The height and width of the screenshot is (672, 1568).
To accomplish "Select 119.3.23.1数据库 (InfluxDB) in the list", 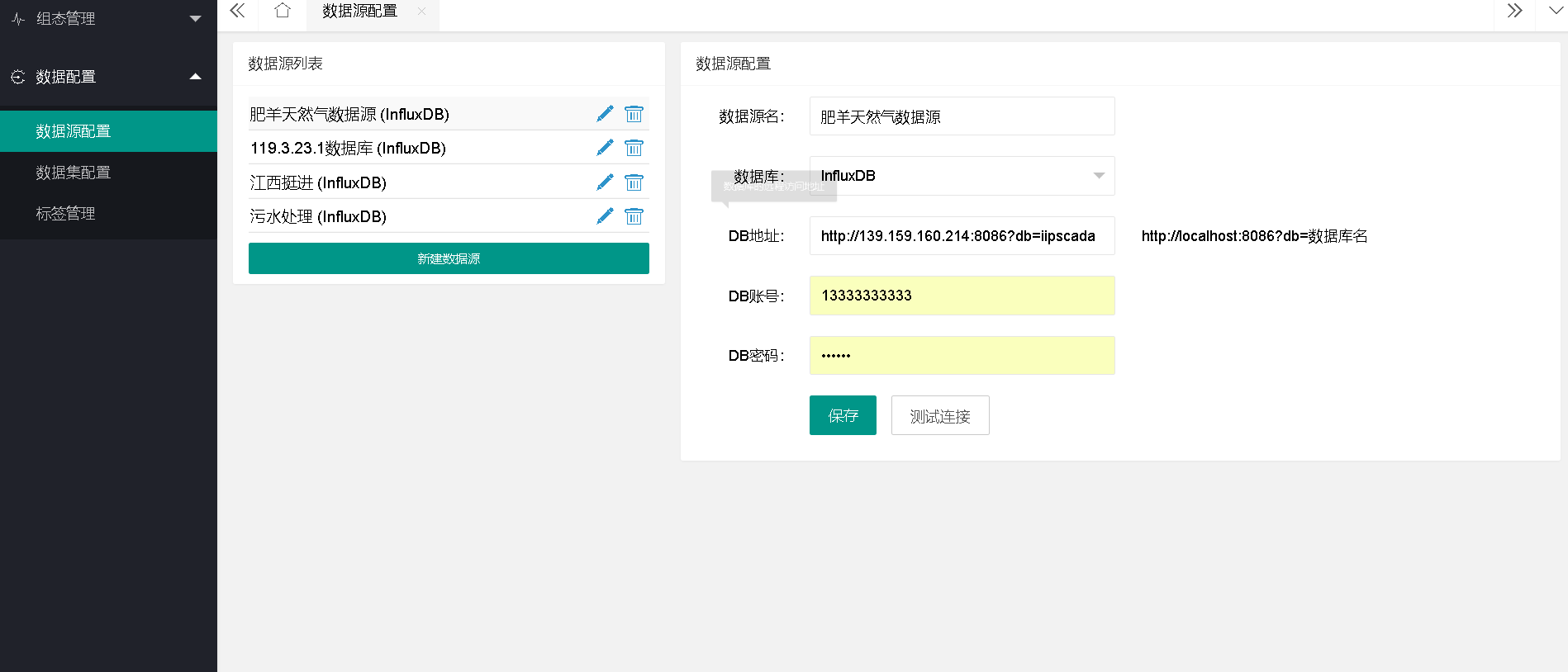I will pyautogui.click(x=348, y=148).
